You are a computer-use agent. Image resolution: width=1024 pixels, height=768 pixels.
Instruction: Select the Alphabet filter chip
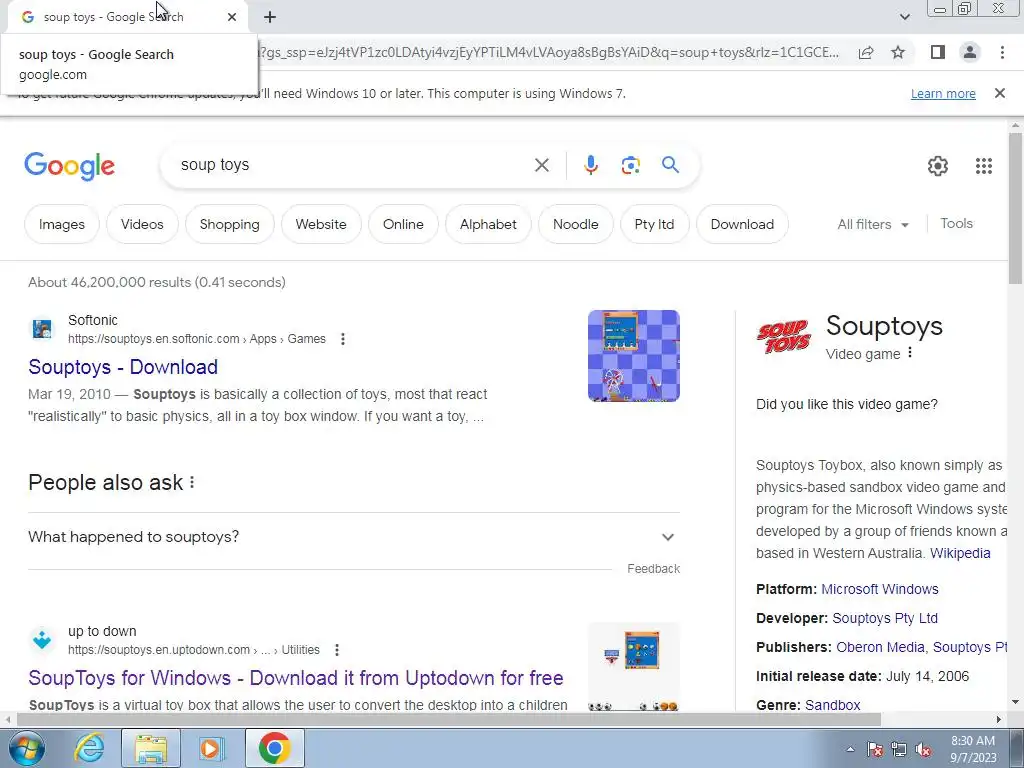pos(488,224)
